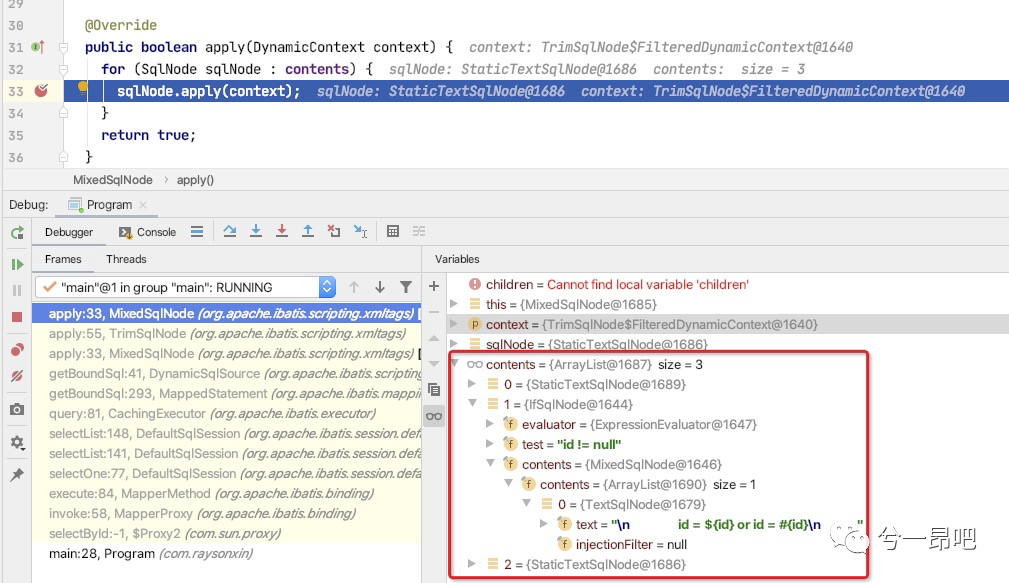Screen dimensions: 1009x583
Task: Select frame getBoundSql:41, DynamicSqlSource
Action: pyautogui.click(x=227, y=373)
